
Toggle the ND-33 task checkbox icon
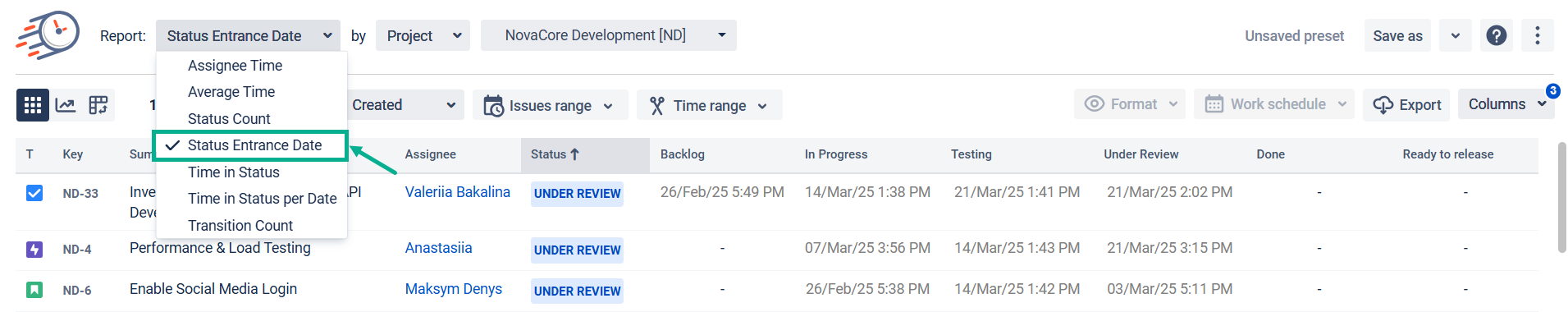point(34,193)
